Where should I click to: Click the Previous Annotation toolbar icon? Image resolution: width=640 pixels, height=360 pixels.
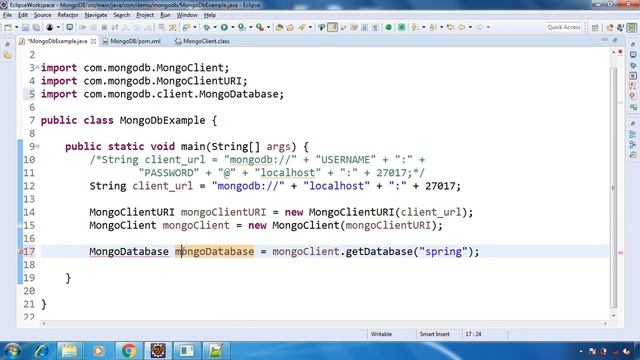coord(433,27)
